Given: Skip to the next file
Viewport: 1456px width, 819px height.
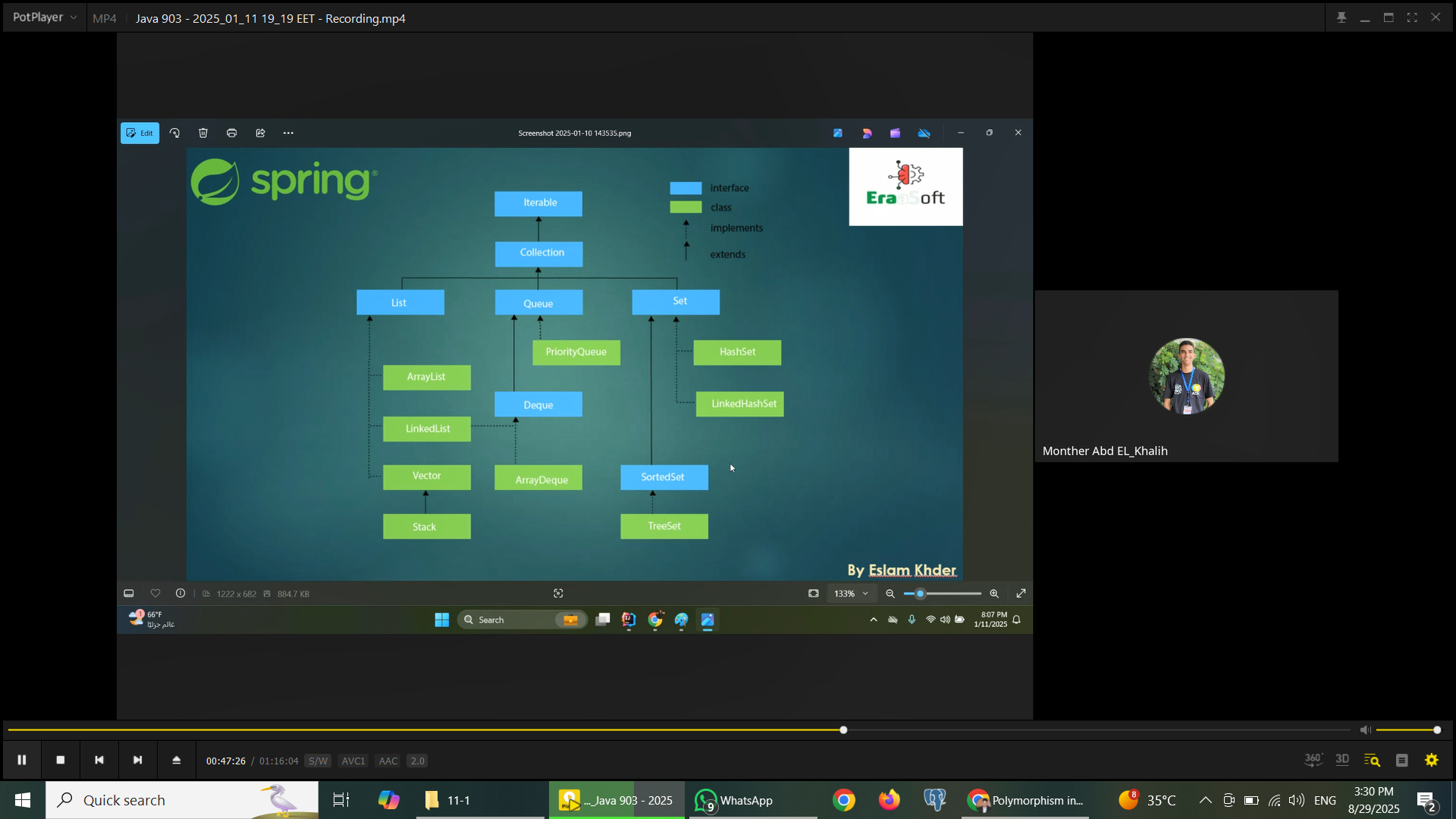Looking at the screenshot, I should click(x=137, y=760).
